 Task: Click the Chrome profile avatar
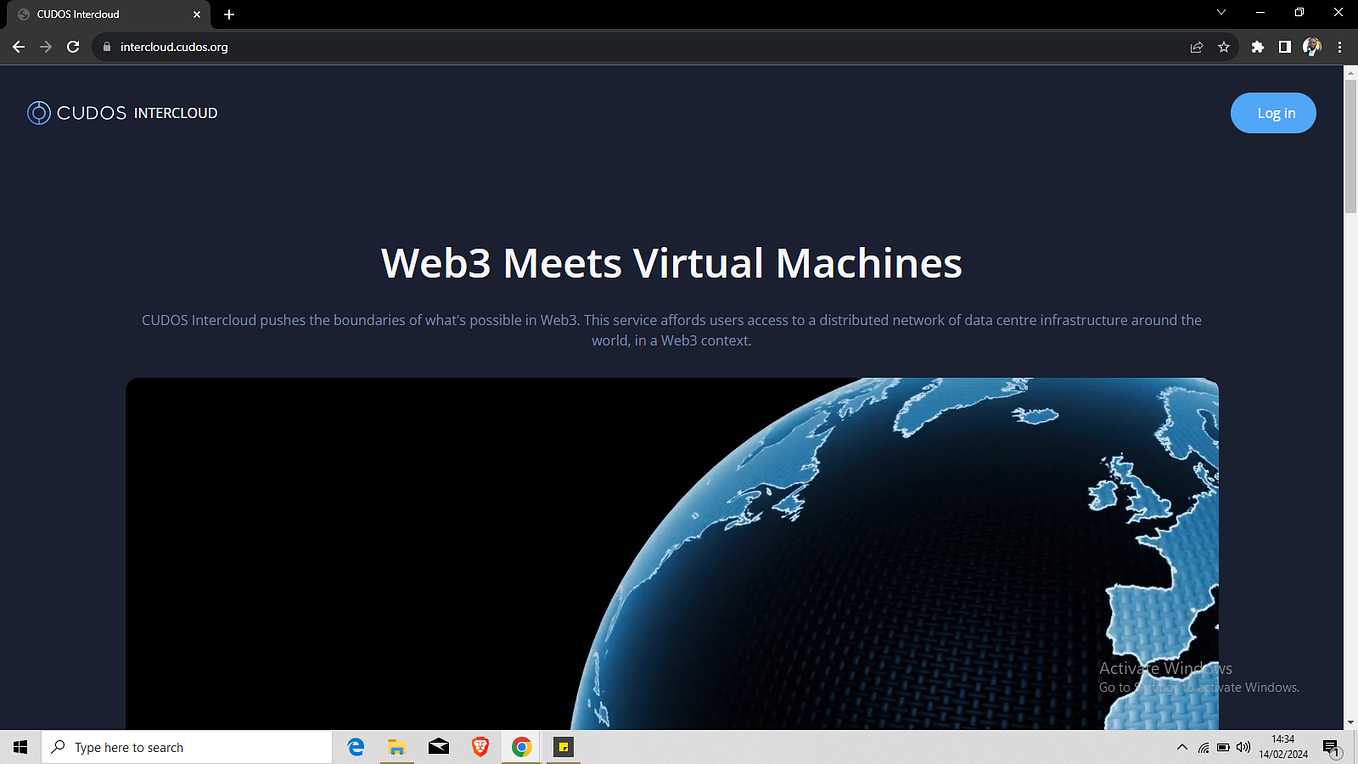[x=1312, y=46]
